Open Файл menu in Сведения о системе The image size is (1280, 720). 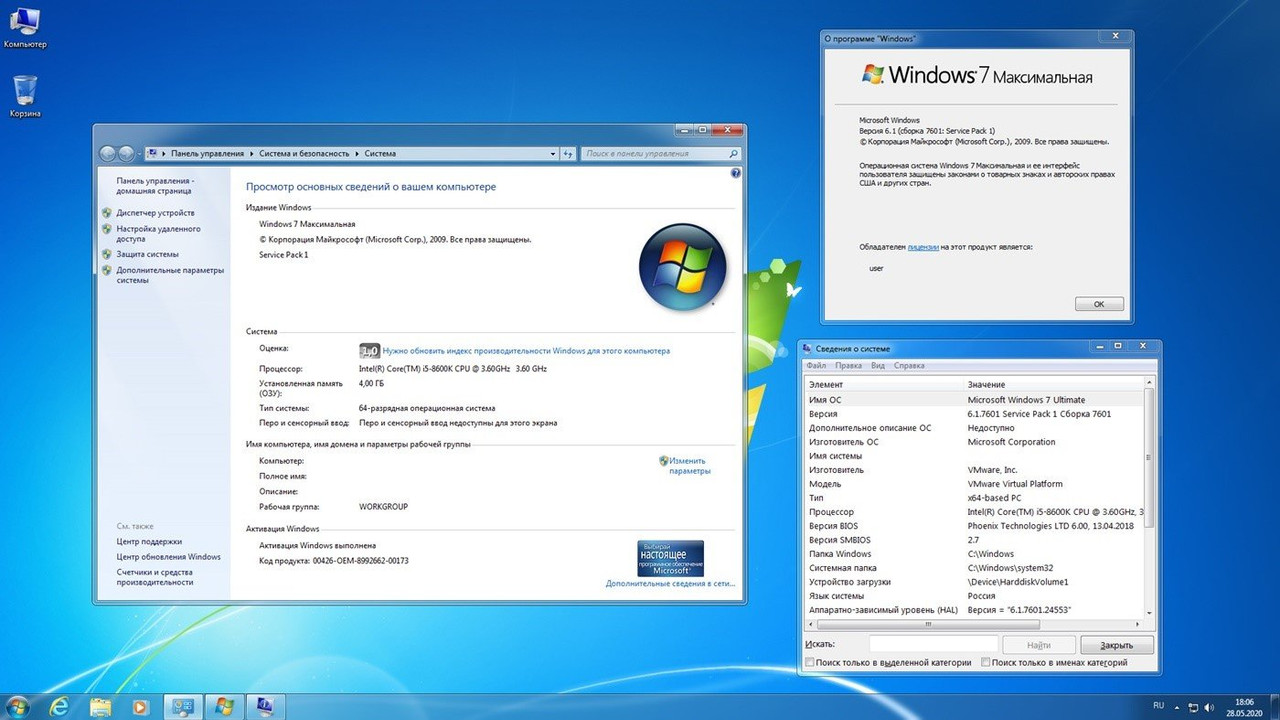pyautogui.click(x=816, y=366)
